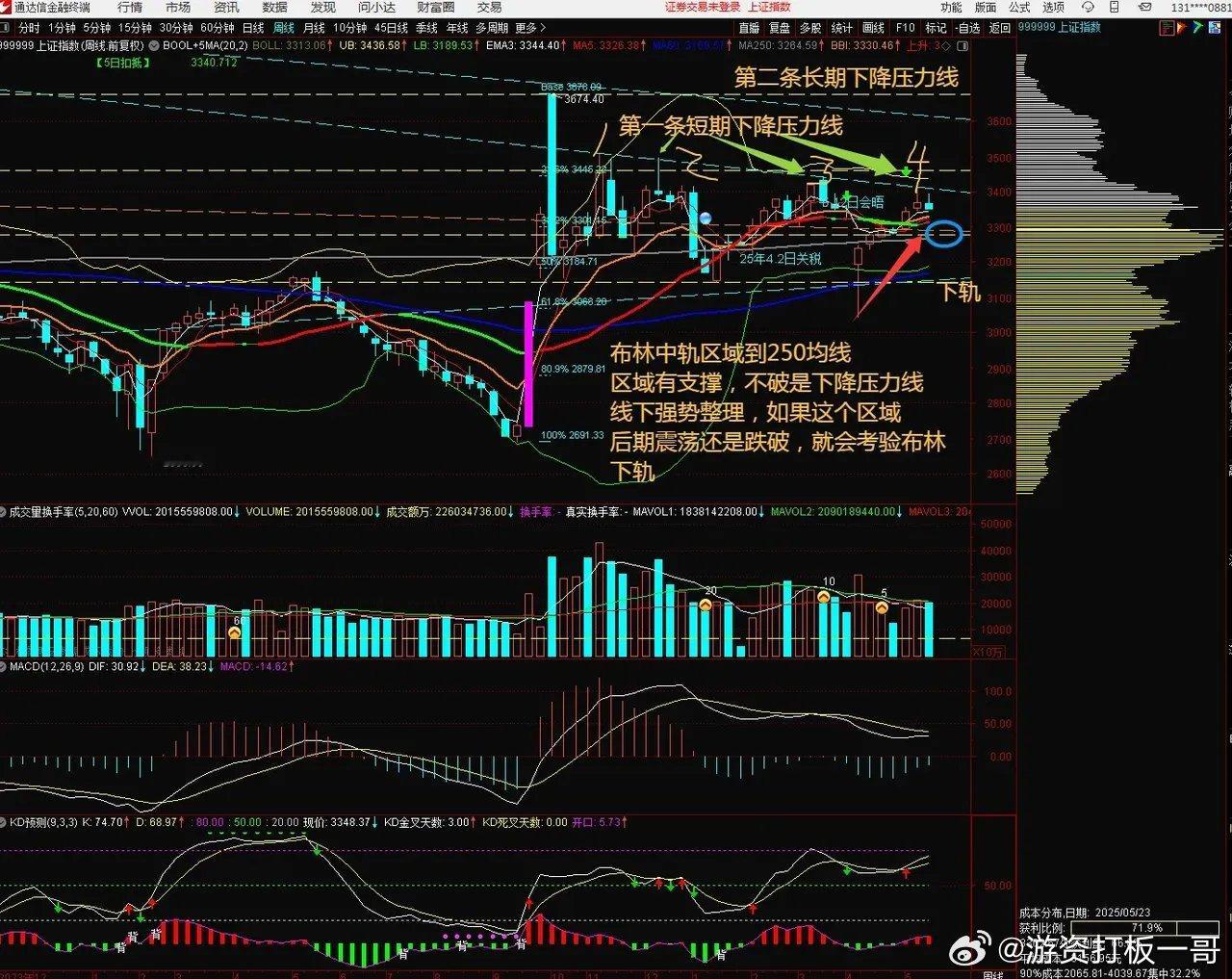This screenshot has height=979, width=1232.
Task: Click the blue picture icon in right panel header
Action: point(1215,27)
